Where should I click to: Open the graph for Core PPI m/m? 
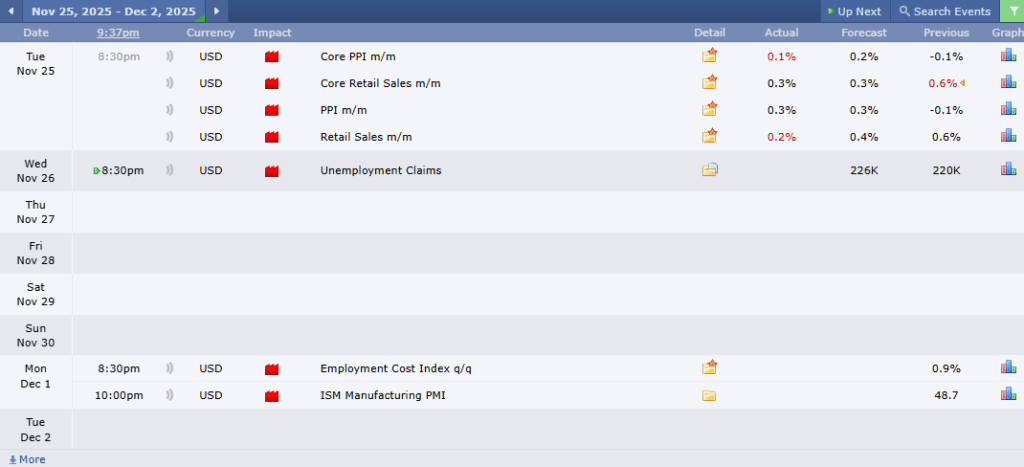pos(1008,56)
